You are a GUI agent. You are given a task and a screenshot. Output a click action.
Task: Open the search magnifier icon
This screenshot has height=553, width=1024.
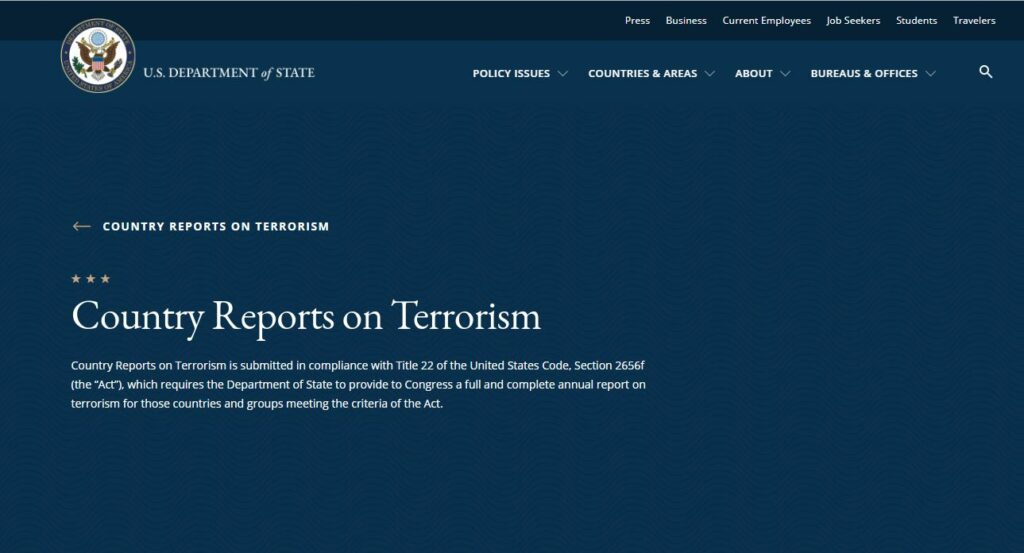click(x=985, y=72)
